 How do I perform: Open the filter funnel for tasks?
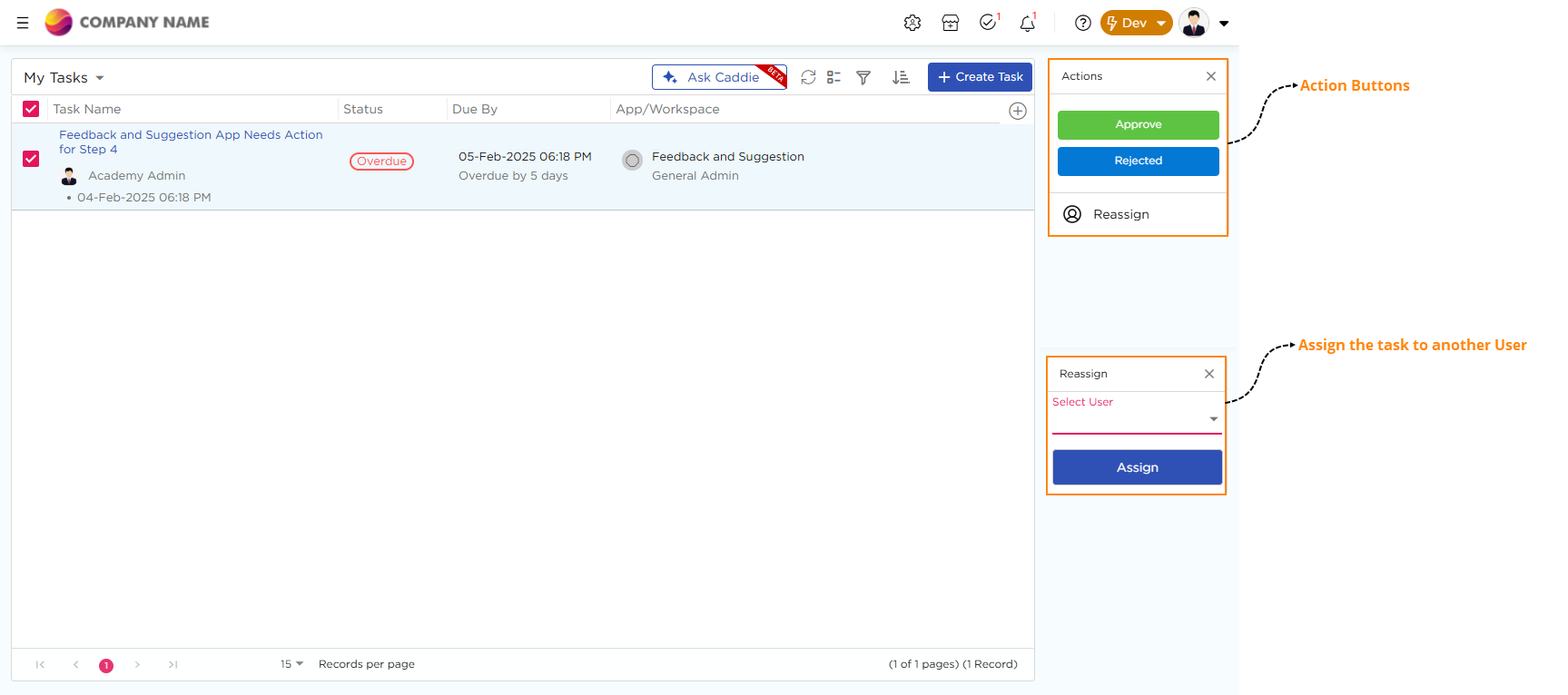pyautogui.click(x=863, y=77)
